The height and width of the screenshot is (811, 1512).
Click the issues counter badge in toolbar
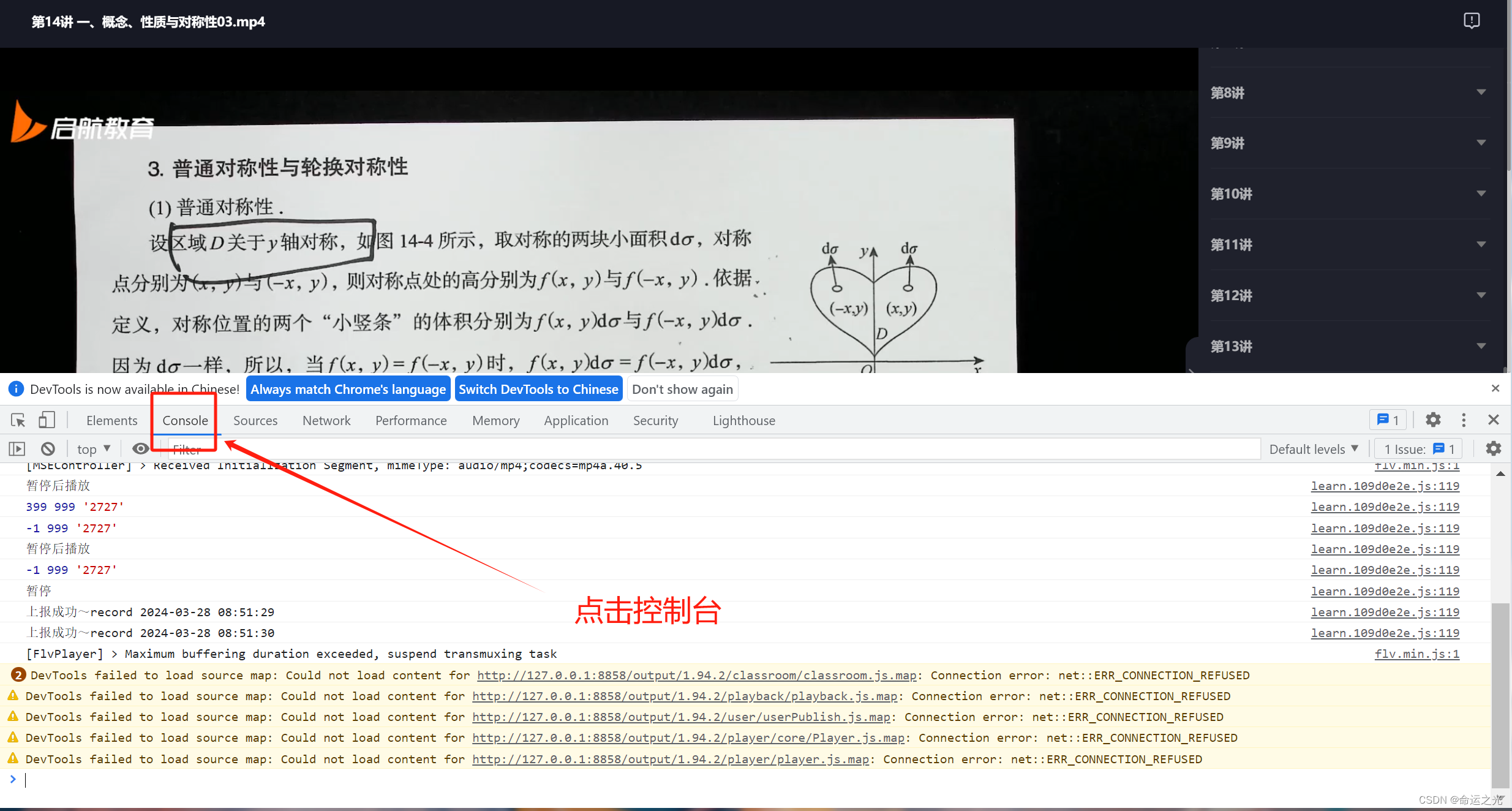click(x=1388, y=420)
